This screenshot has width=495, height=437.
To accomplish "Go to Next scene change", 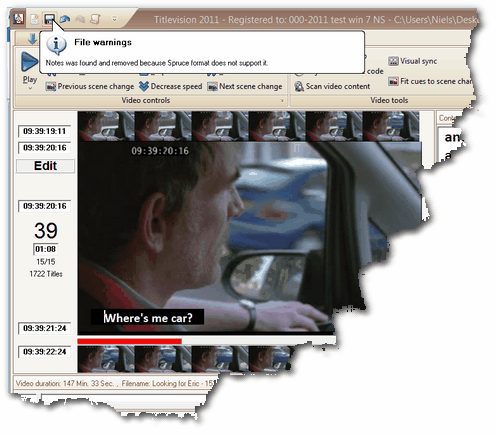I will 245,87.
